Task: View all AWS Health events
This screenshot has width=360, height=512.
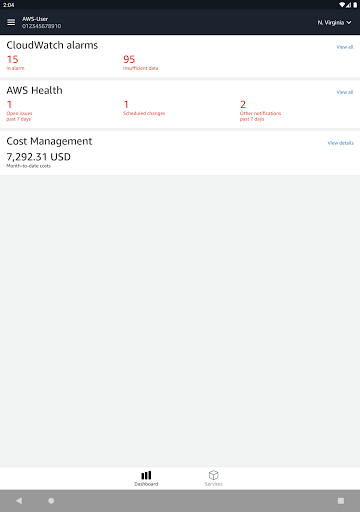Action: (345, 92)
